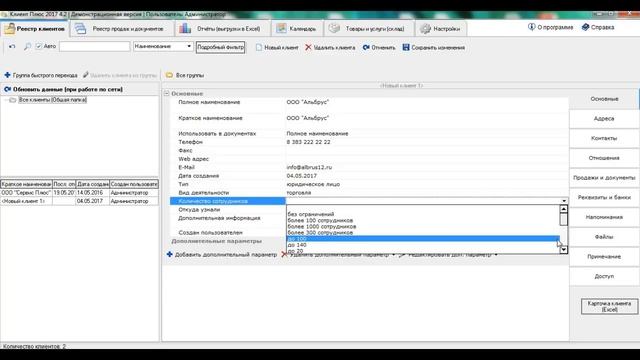Click Удалить клиента with red X

point(330,48)
